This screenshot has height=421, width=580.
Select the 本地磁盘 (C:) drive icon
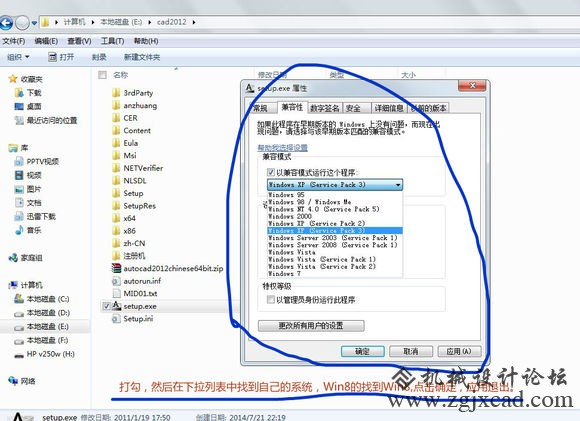[19, 299]
